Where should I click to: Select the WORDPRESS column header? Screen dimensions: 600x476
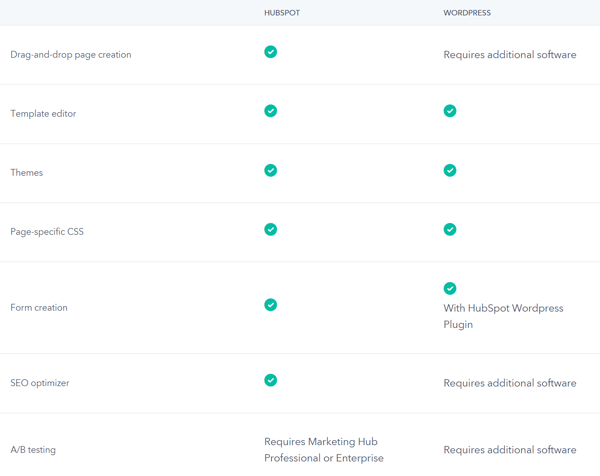click(467, 13)
